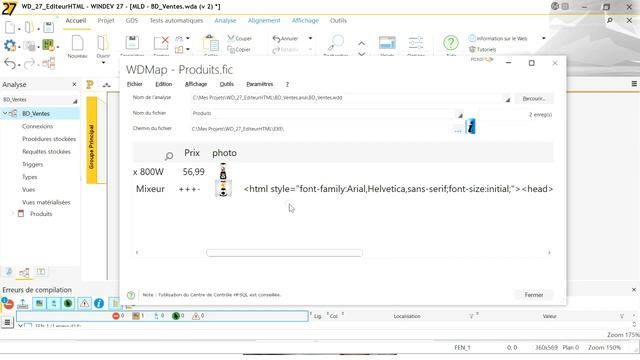The image size is (640, 360).
Task: Select the Produits item in the Analyse tree
Action: (41, 213)
